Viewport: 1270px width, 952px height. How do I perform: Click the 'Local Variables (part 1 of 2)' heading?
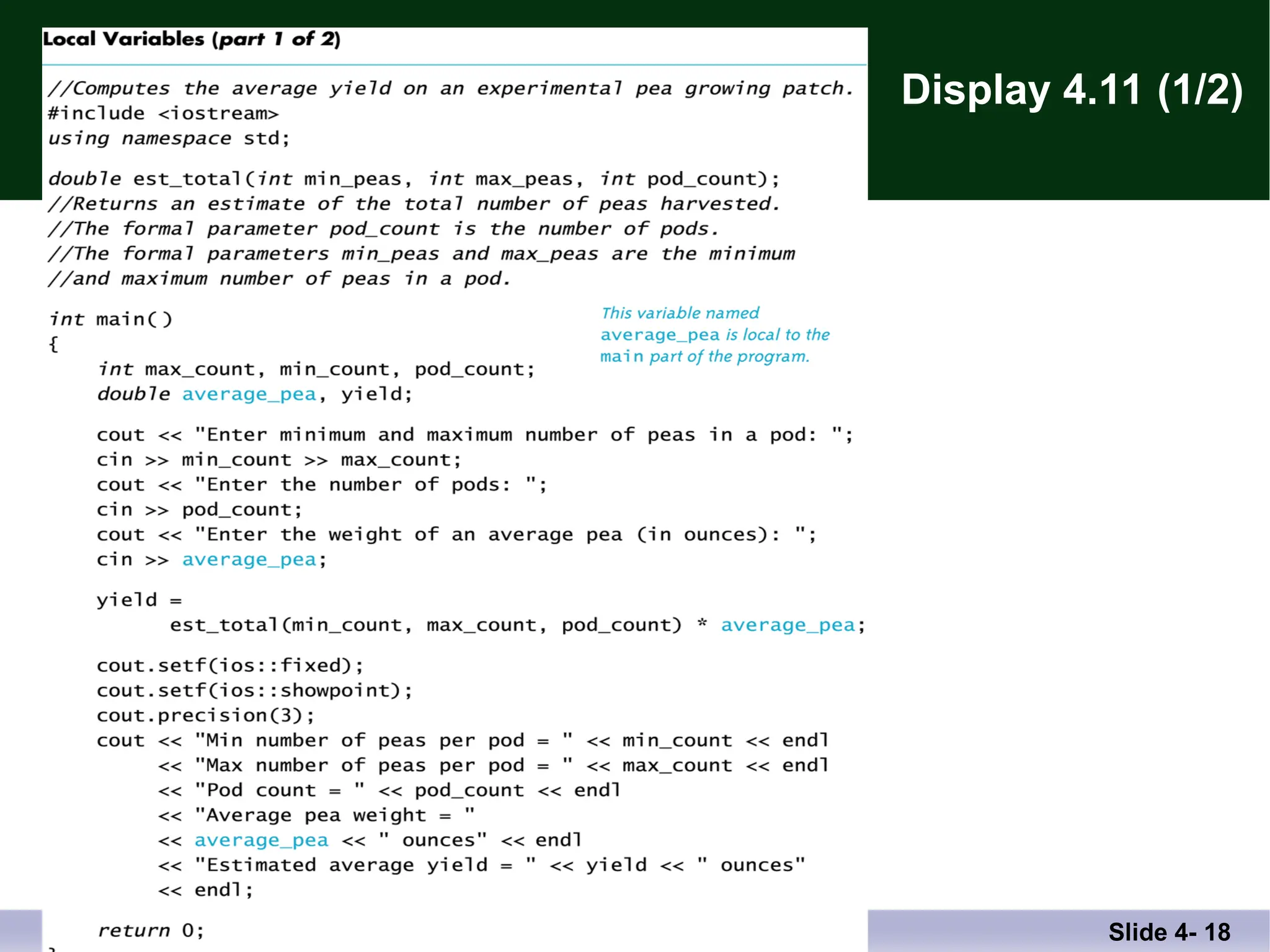tap(192, 39)
